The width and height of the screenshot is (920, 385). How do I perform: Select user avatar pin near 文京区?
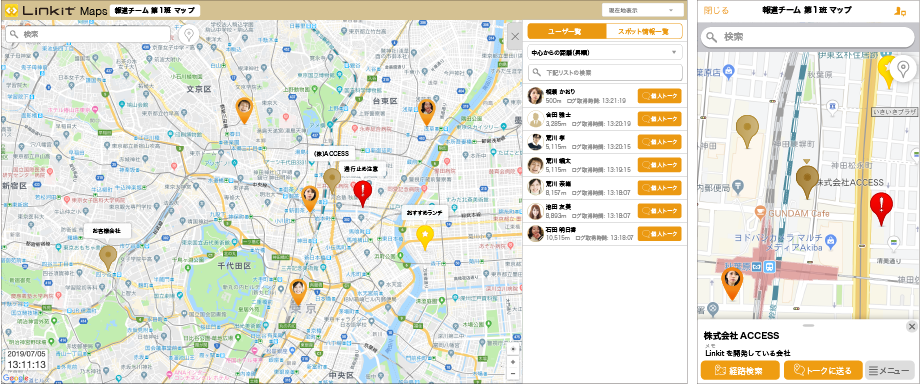244,110
